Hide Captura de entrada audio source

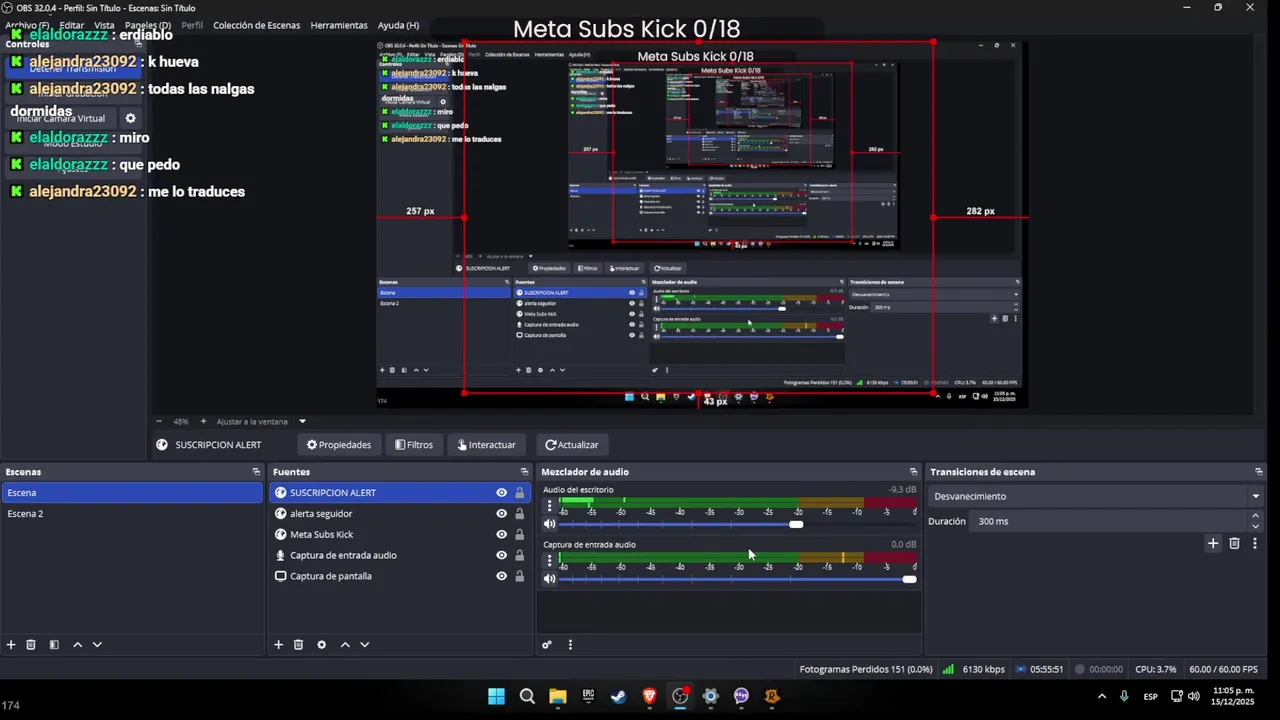coord(501,555)
